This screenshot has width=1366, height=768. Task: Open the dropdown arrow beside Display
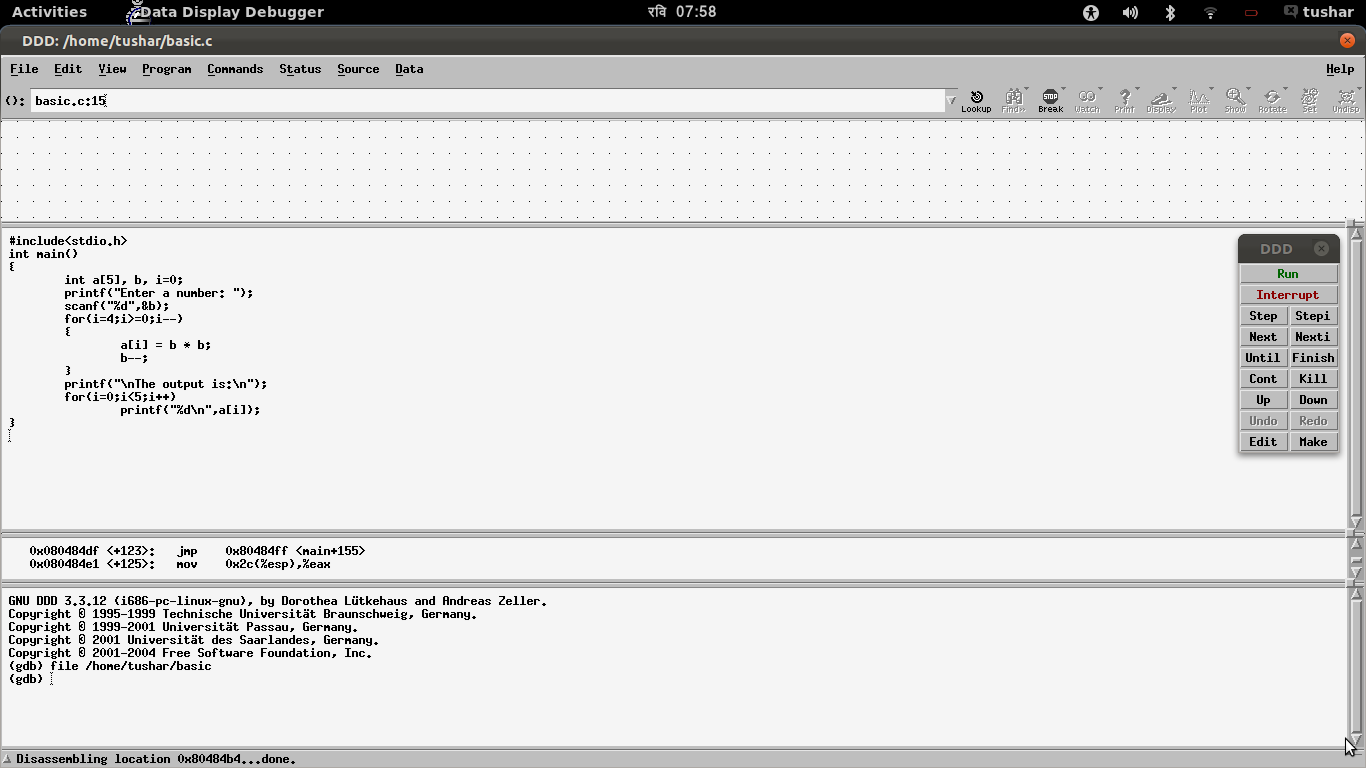1173,89
